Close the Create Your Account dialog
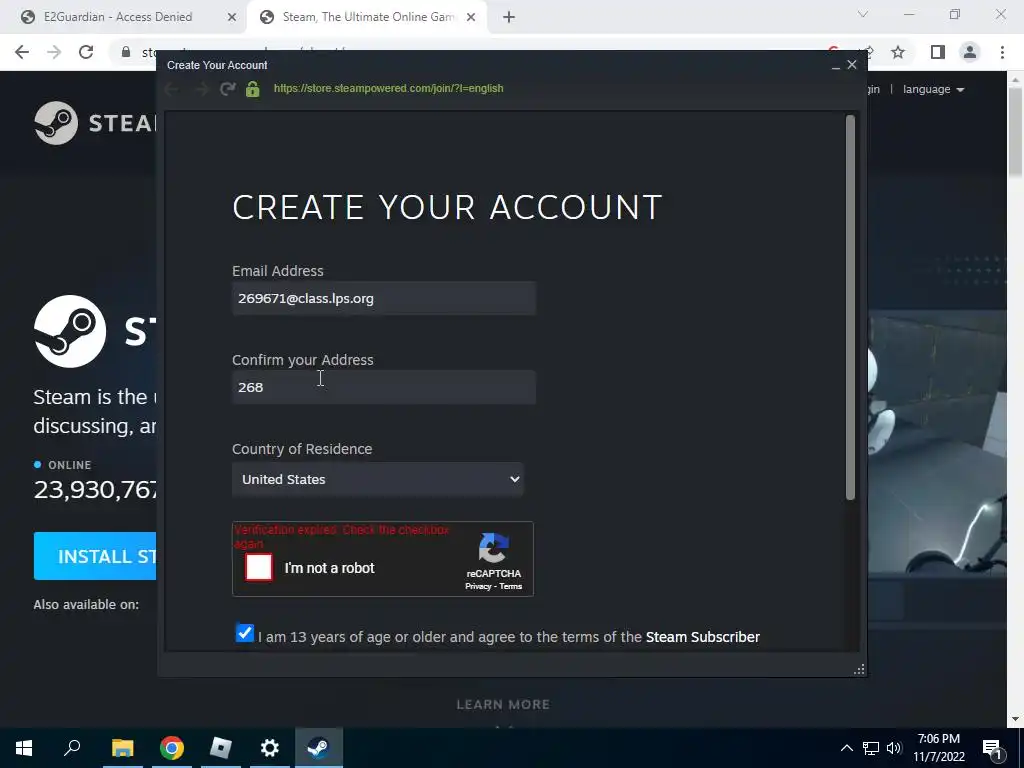1024x768 pixels. click(852, 65)
